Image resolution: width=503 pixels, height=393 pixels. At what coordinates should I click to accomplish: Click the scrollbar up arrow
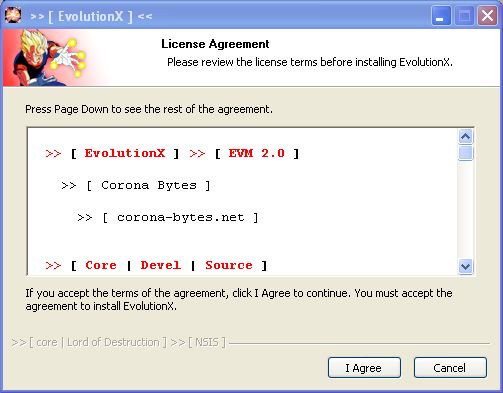point(465,136)
